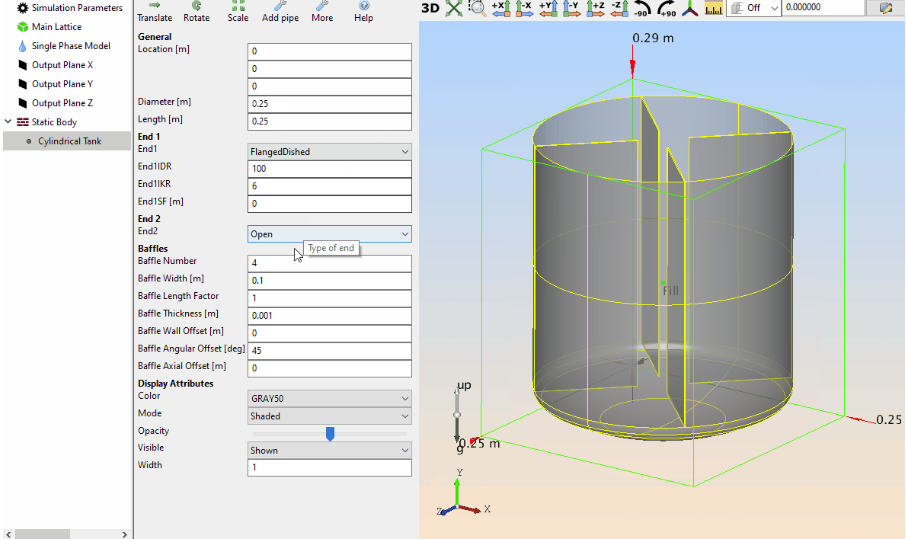This screenshot has height=539, width=906.
Task: Click the Translate button
Action: [x=154, y=12]
